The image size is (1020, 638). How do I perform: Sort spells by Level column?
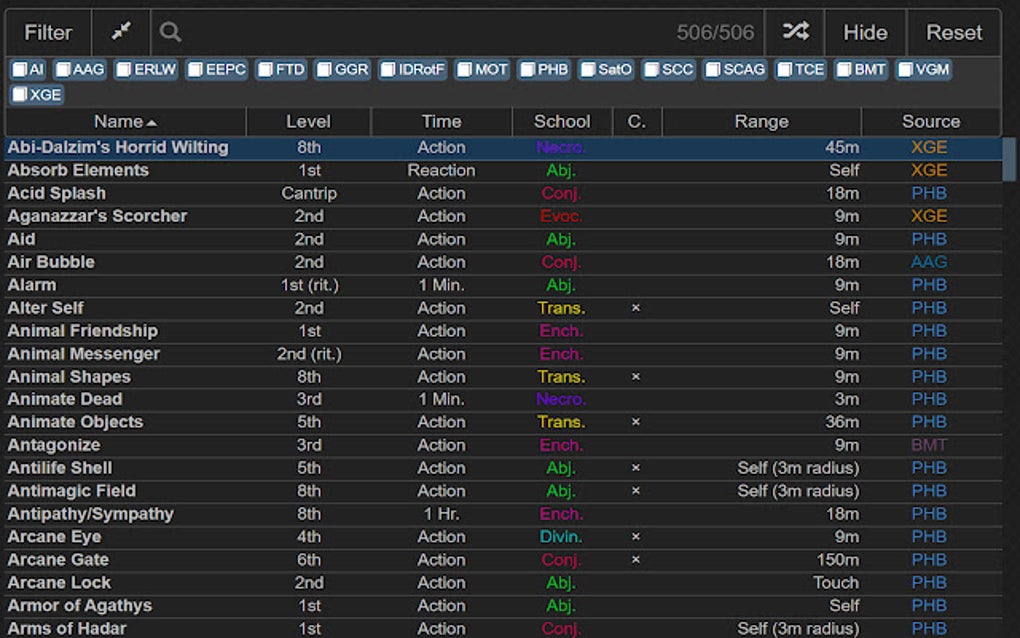click(x=308, y=122)
